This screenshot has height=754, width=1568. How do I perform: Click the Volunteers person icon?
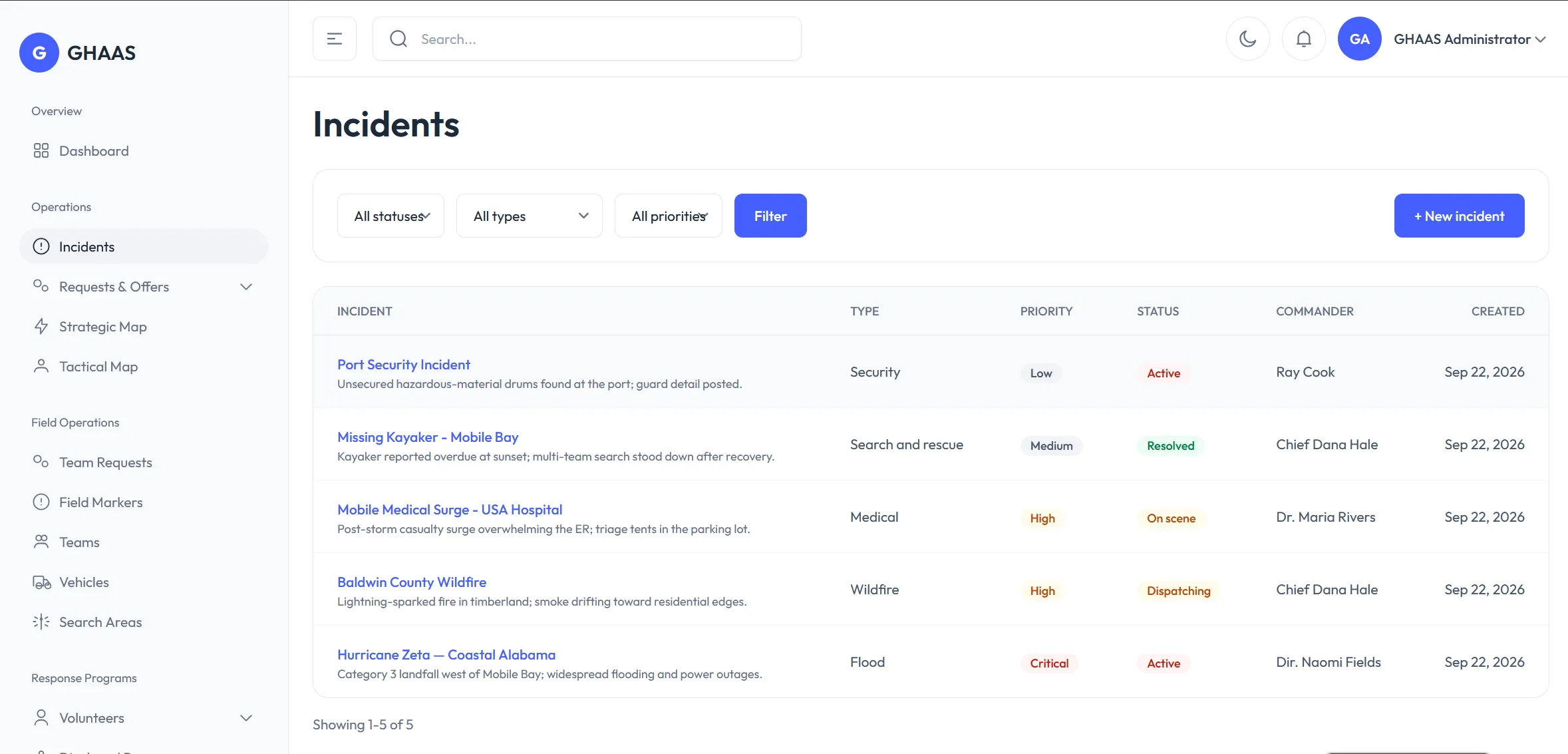pyautogui.click(x=41, y=717)
